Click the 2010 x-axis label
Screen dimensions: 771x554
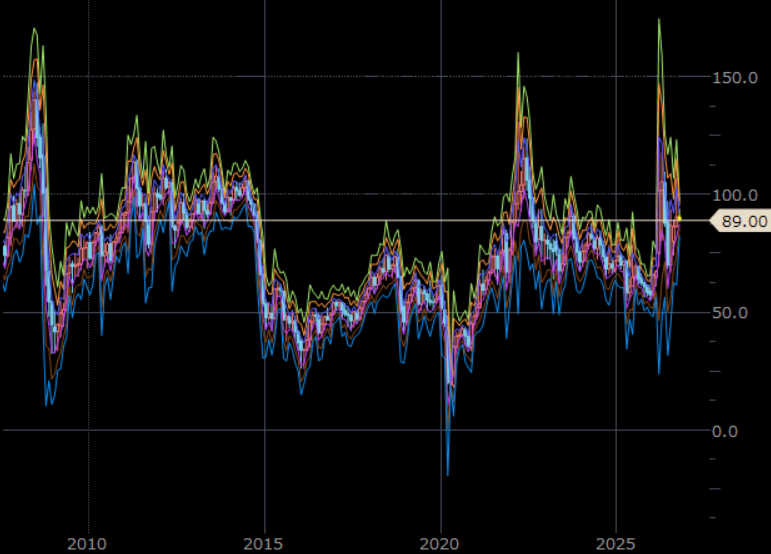87,544
